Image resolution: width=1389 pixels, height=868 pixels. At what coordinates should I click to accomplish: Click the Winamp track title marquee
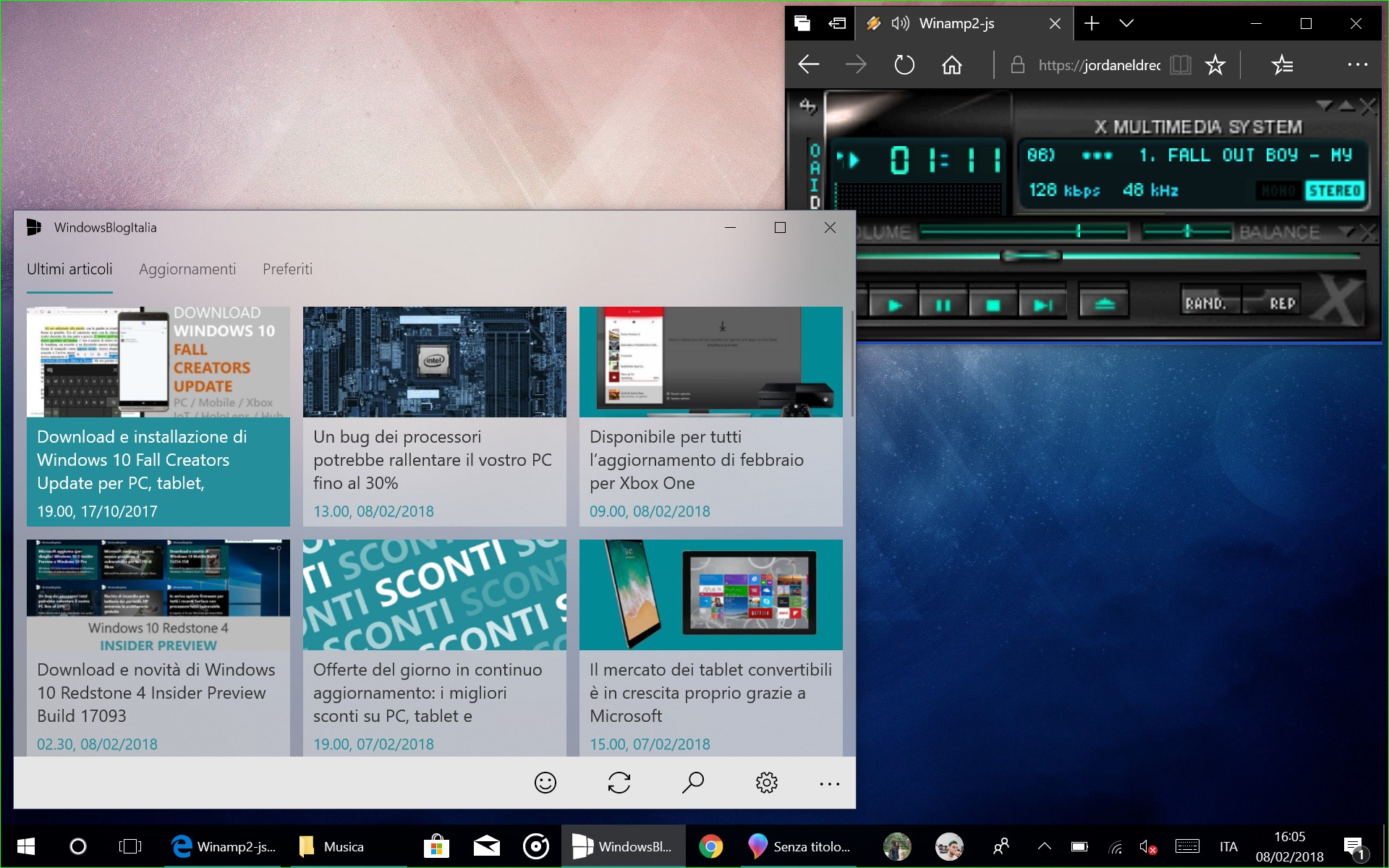click(x=1189, y=155)
